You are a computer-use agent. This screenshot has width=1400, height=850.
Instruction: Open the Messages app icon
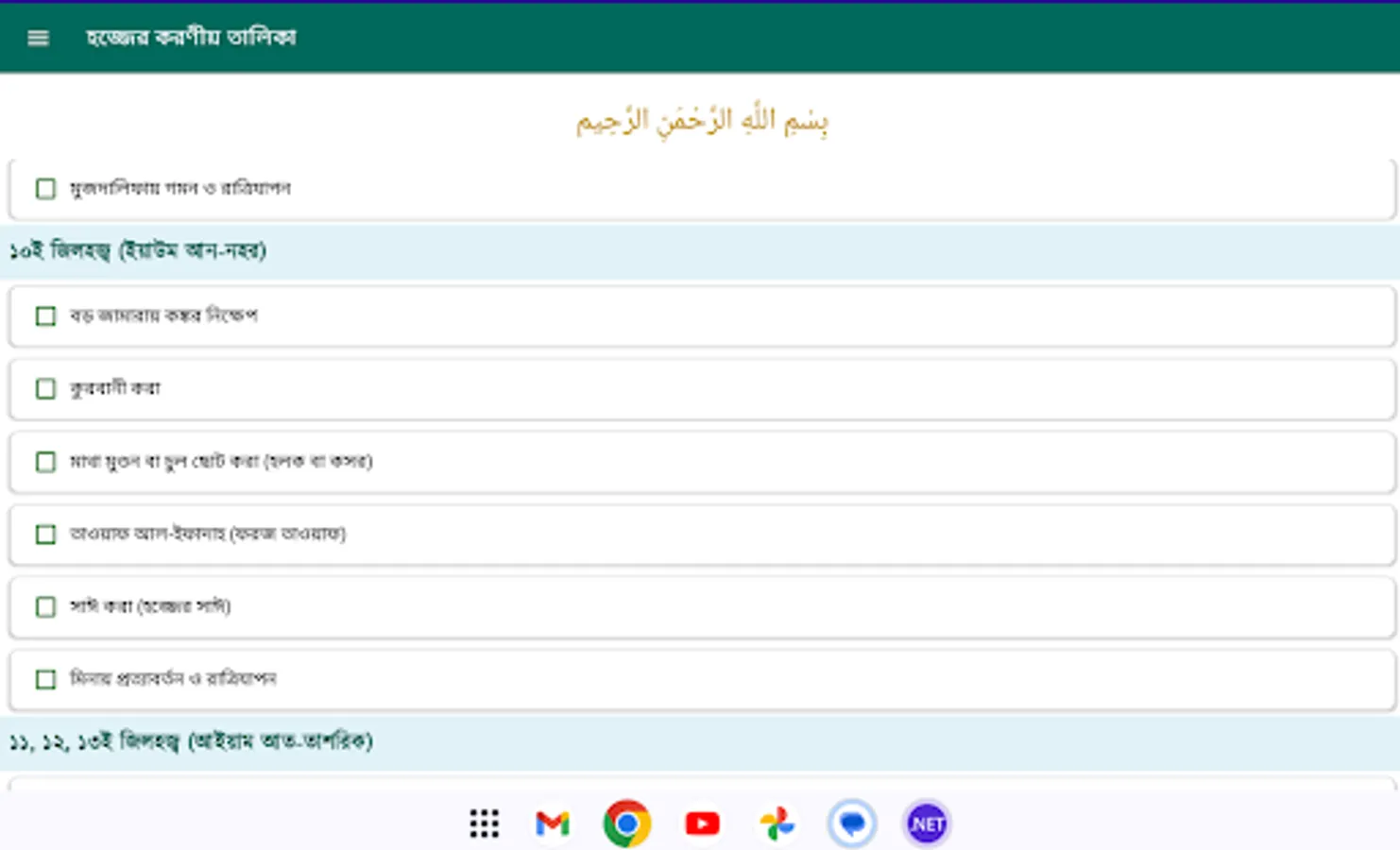851,823
